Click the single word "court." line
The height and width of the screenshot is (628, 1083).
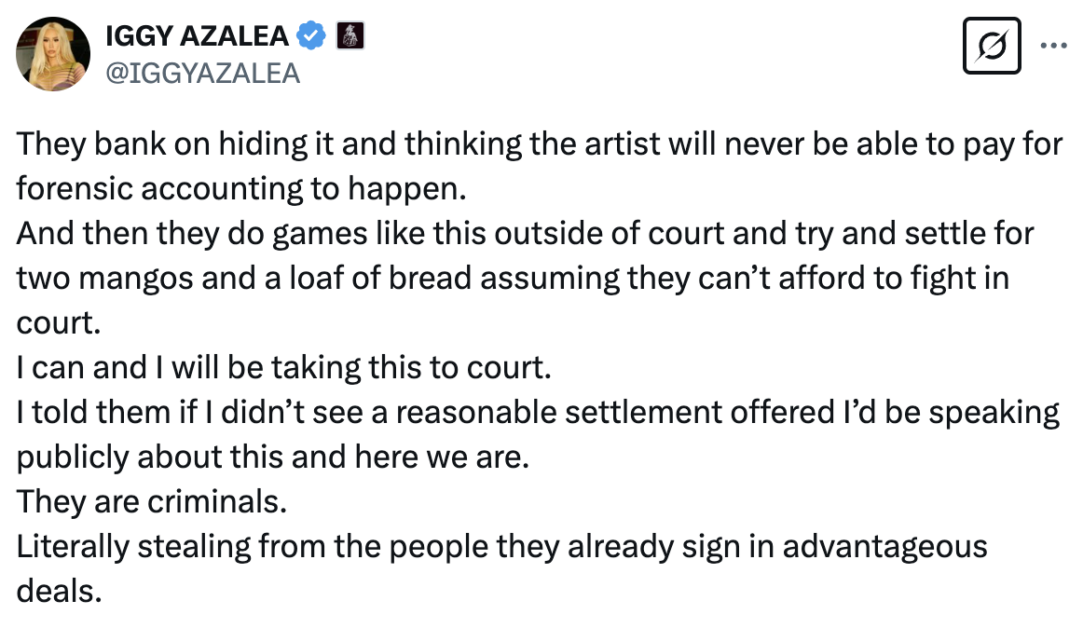[x=59, y=323]
